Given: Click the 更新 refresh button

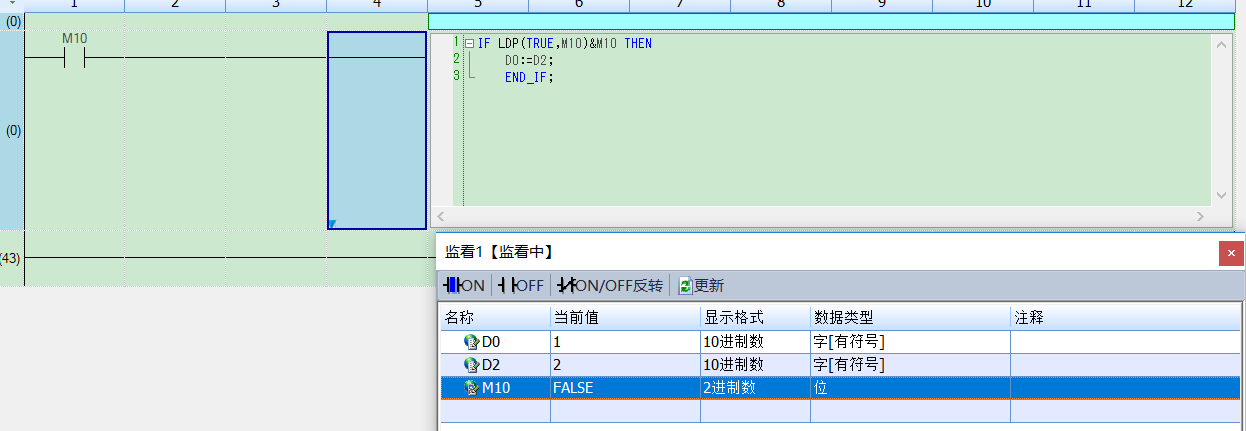Looking at the screenshot, I should click(x=701, y=285).
